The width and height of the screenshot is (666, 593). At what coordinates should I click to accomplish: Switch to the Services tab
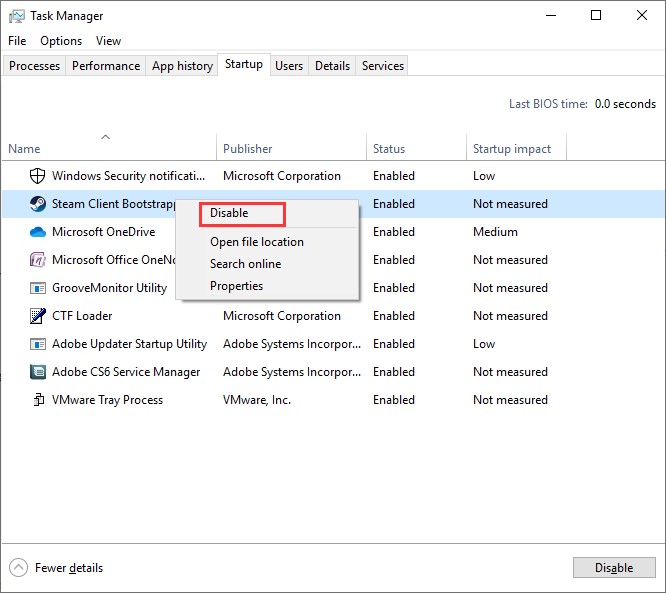click(x=383, y=66)
